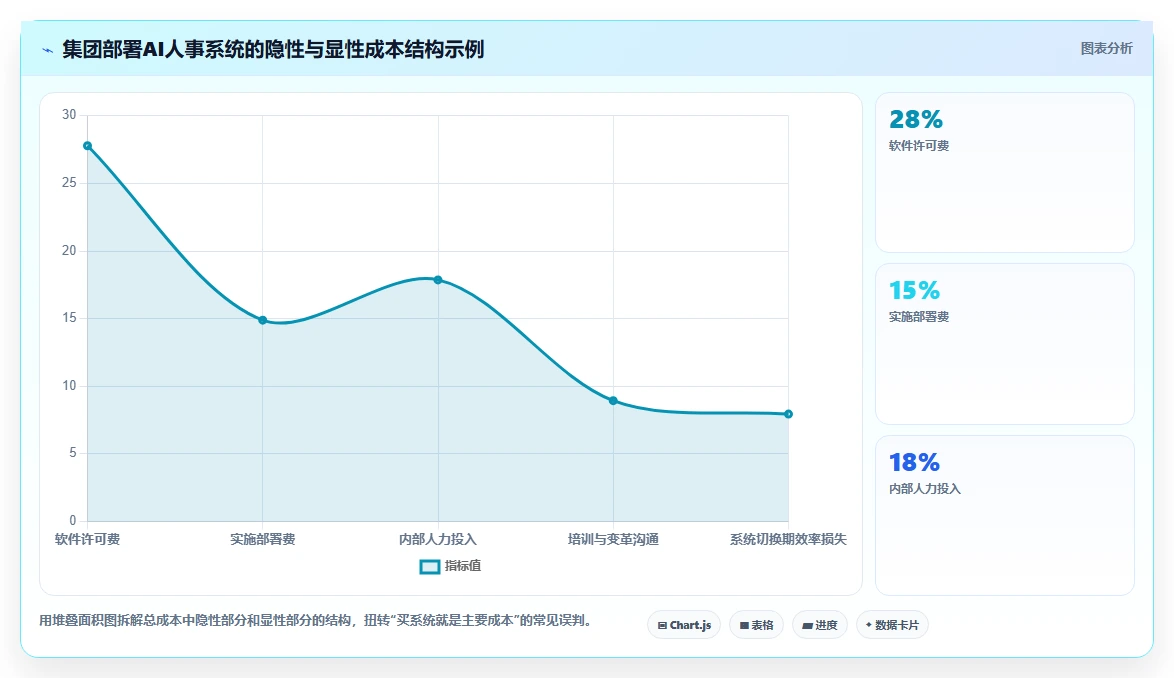Click the 28% 软件许可费 data card

coord(1005,173)
